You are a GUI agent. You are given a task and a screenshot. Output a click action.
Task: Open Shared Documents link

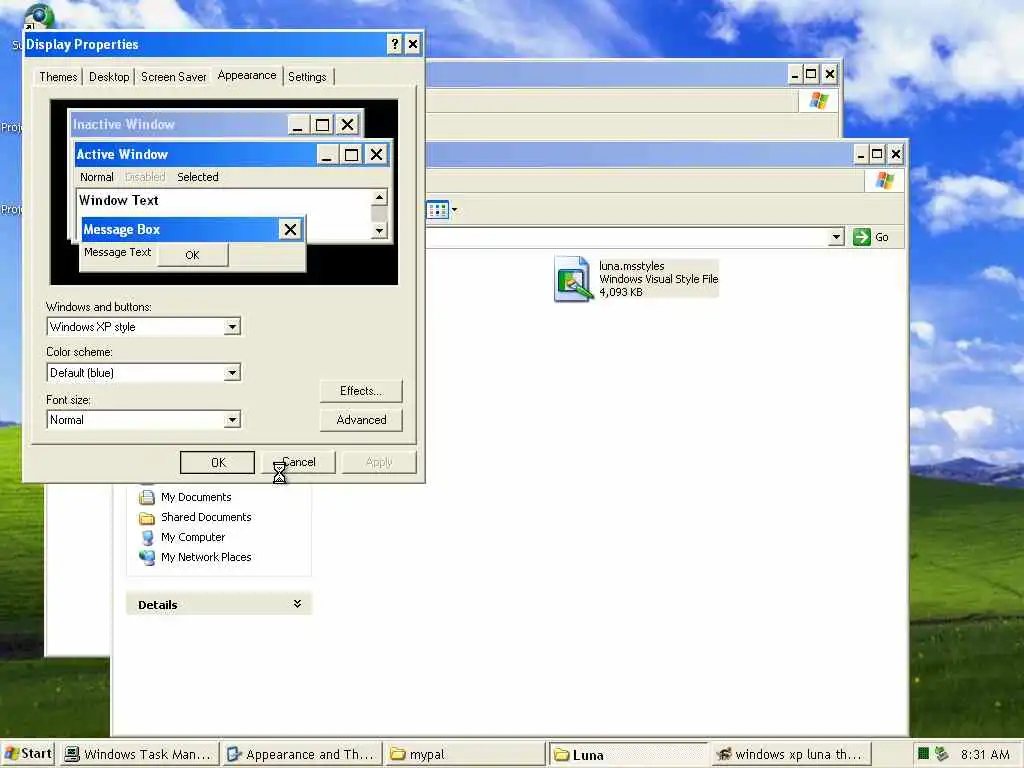[206, 517]
